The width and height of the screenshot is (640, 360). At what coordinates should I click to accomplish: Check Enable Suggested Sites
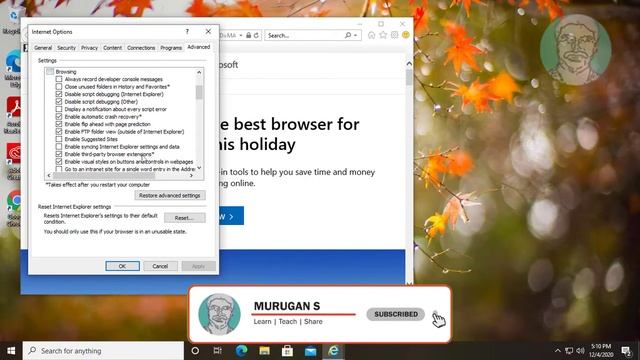59,139
